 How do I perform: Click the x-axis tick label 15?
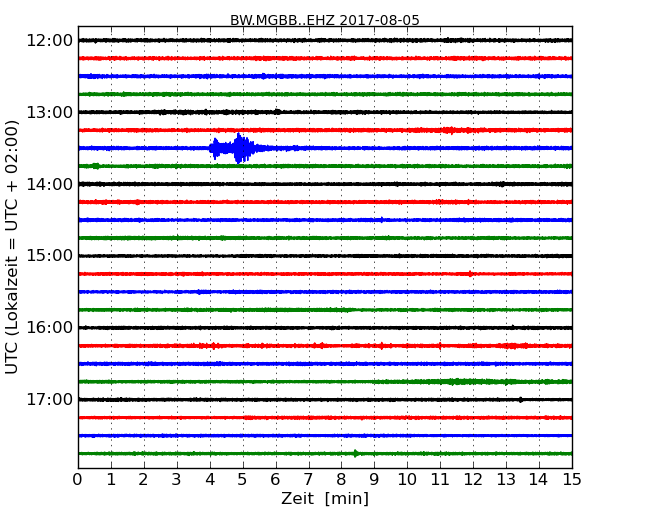572,480
